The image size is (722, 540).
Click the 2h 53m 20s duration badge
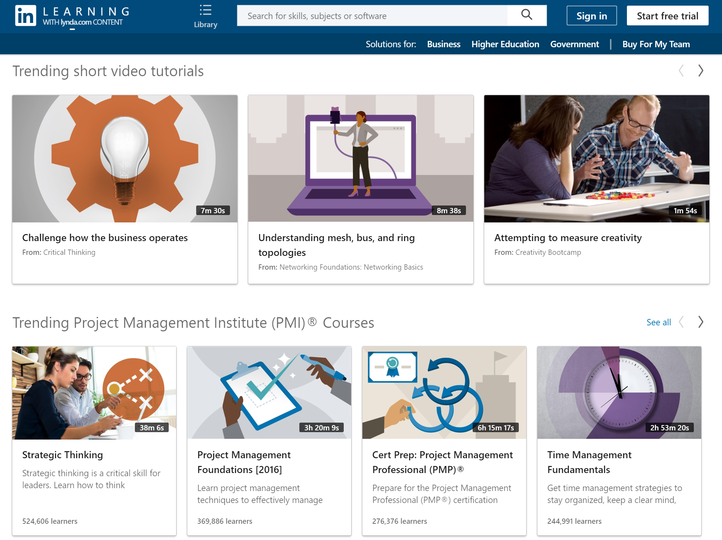coord(670,428)
